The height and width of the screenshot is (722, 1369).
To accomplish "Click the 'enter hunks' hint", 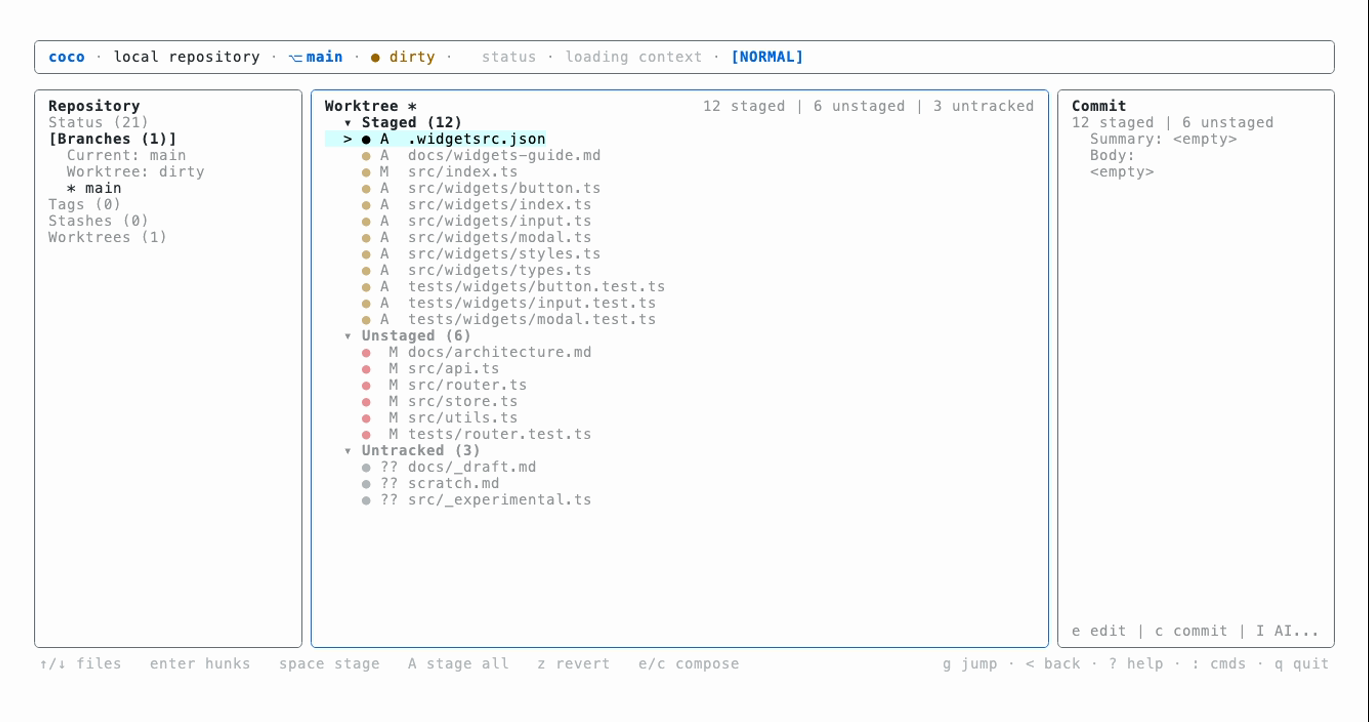I will [200, 664].
